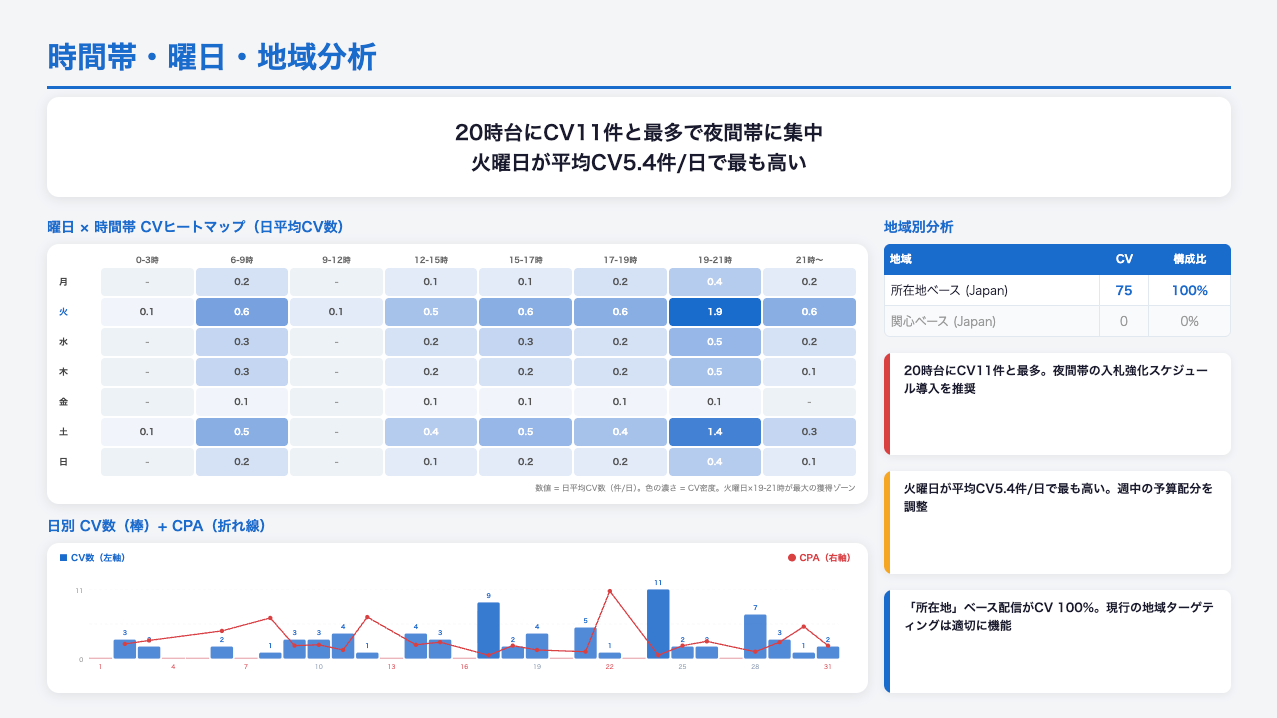The width and height of the screenshot is (1277, 718).
Task: Click the red CPA legend dot
Action: 792,557
